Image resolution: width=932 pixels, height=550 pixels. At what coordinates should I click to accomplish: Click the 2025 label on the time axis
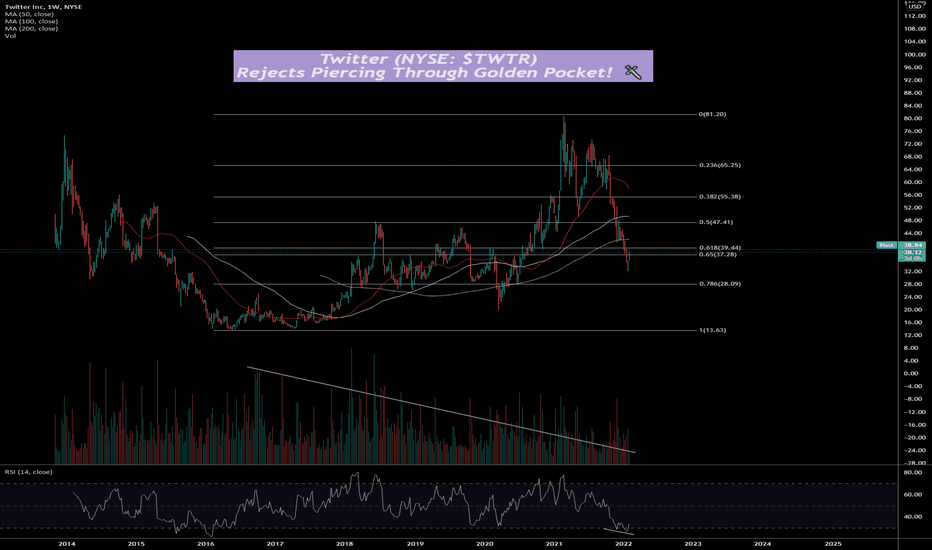pos(833,543)
